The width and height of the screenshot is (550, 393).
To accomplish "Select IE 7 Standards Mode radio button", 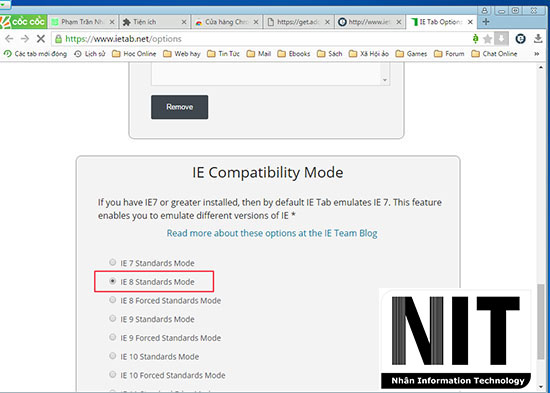I will point(113,262).
